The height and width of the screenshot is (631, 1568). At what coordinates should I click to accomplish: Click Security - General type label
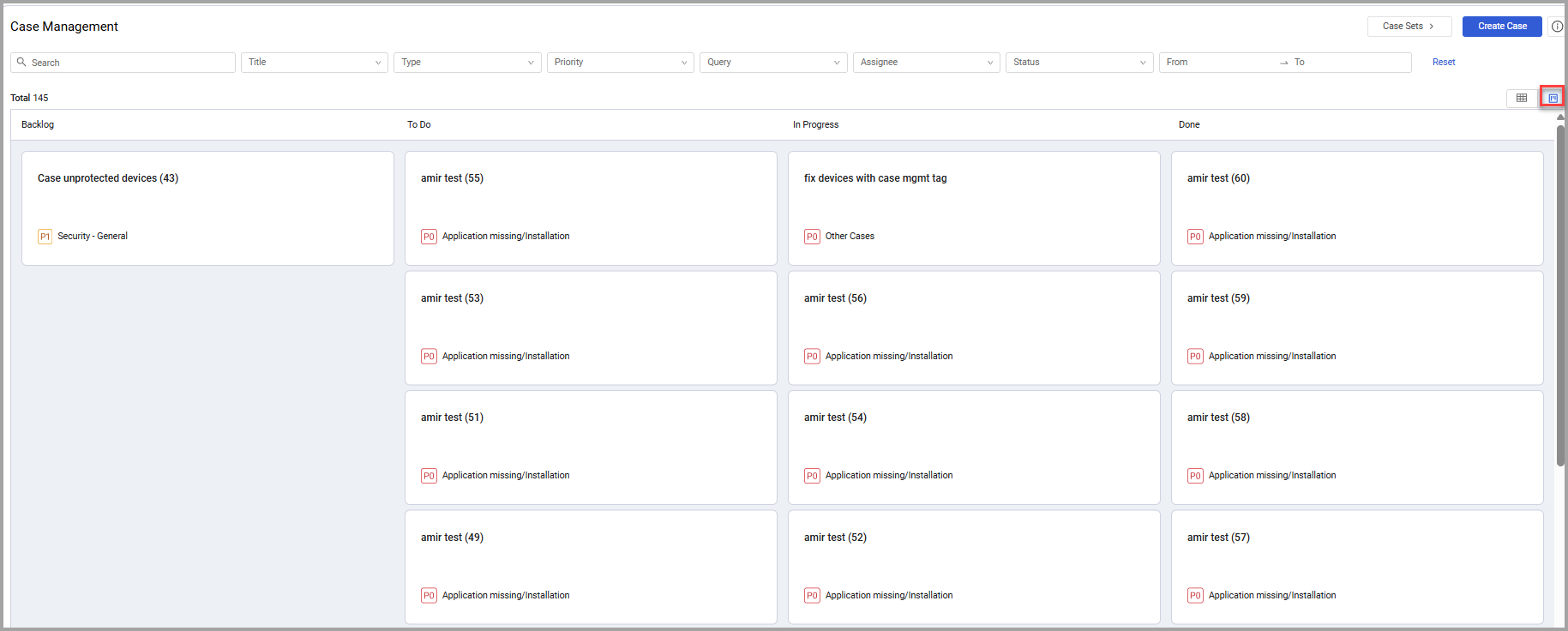tap(93, 237)
